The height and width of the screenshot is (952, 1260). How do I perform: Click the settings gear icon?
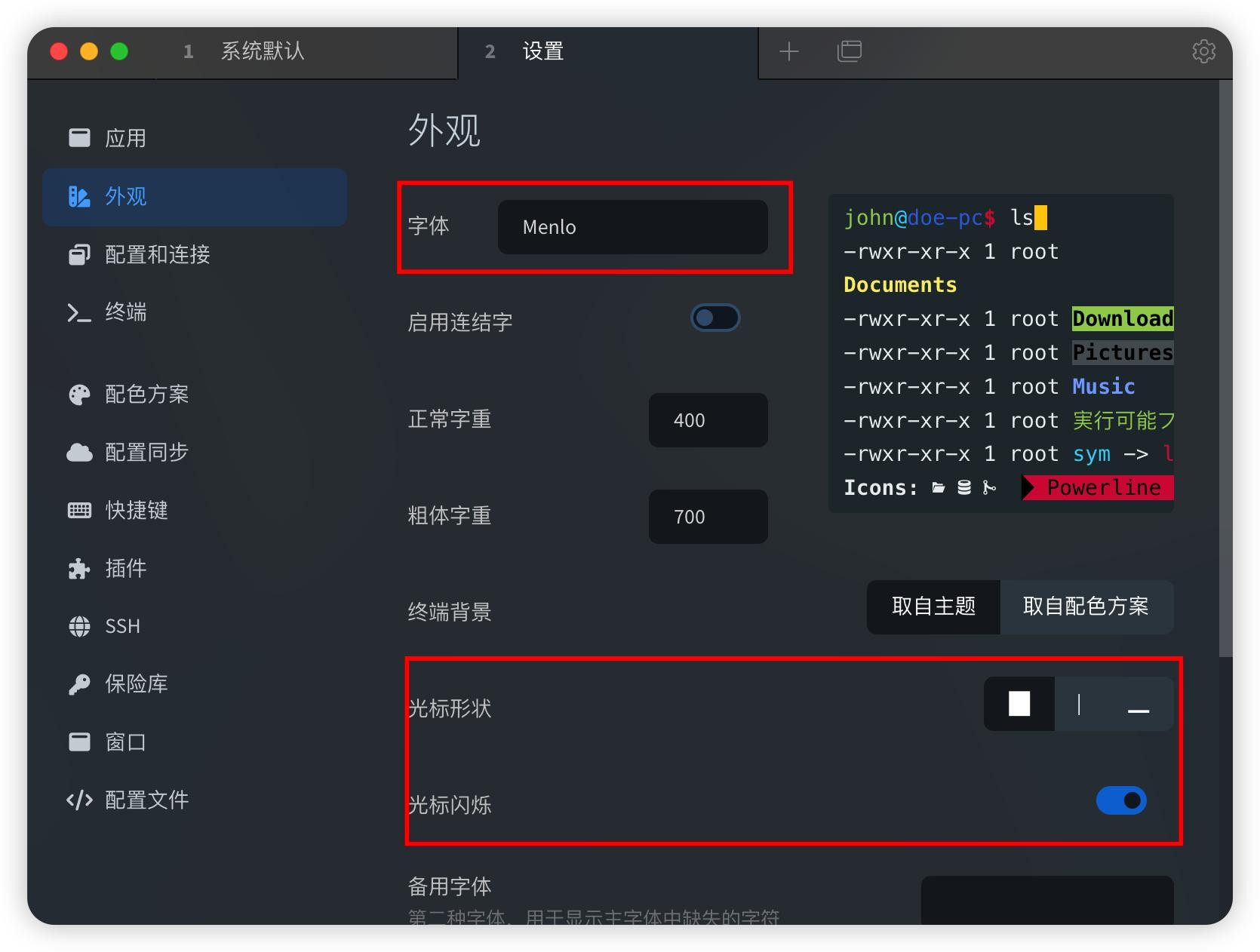pos(1203,51)
